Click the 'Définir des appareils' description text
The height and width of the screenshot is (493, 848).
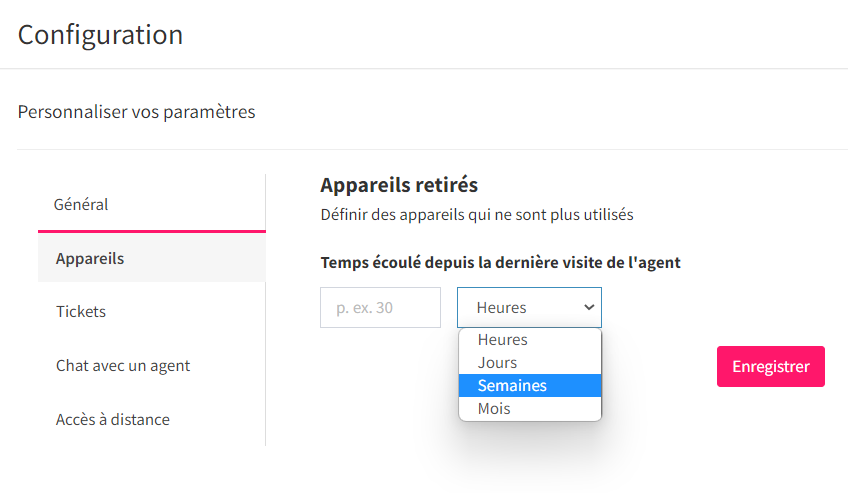pyautogui.click(x=477, y=215)
